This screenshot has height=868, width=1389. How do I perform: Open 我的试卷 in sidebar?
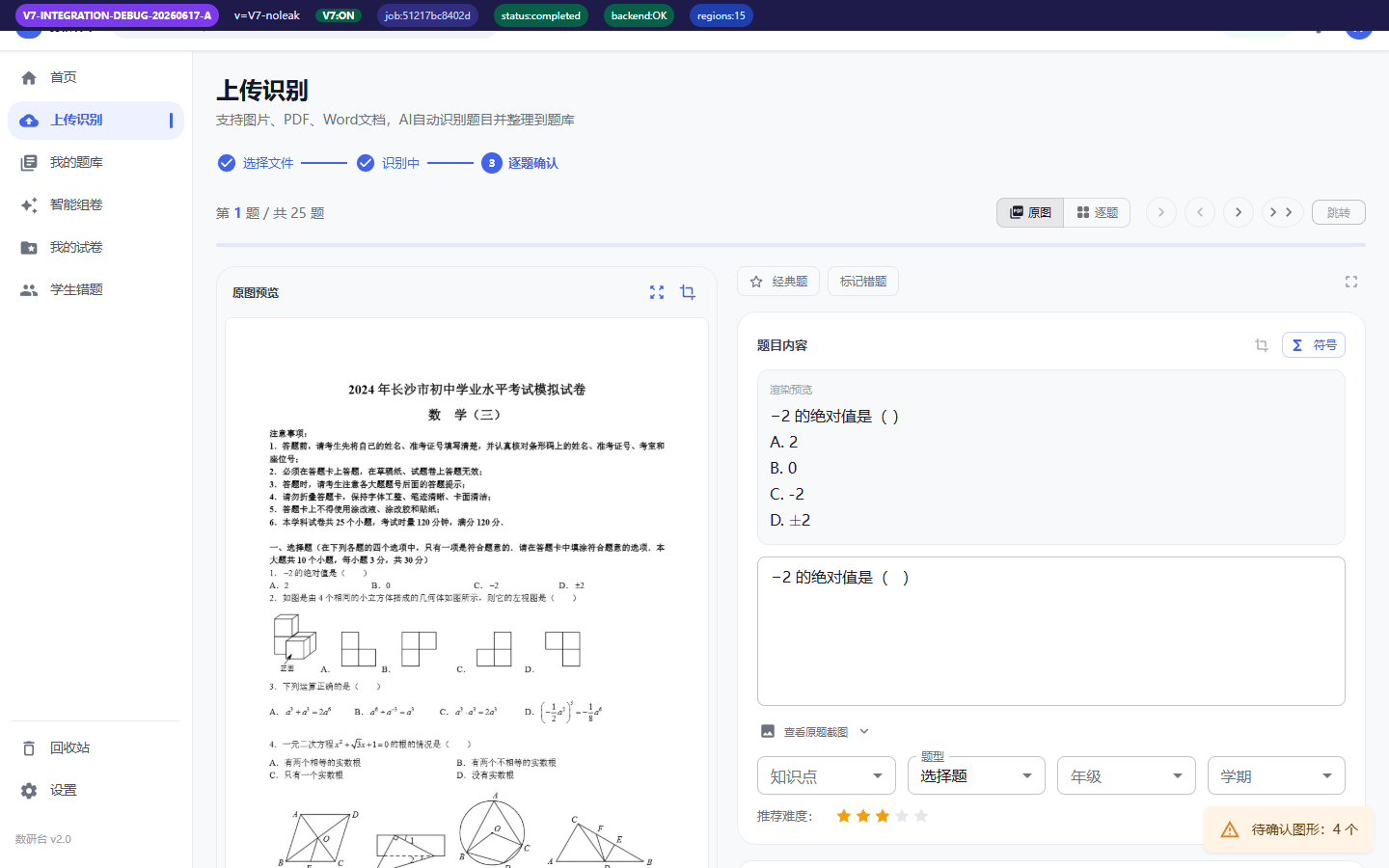tap(95, 247)
